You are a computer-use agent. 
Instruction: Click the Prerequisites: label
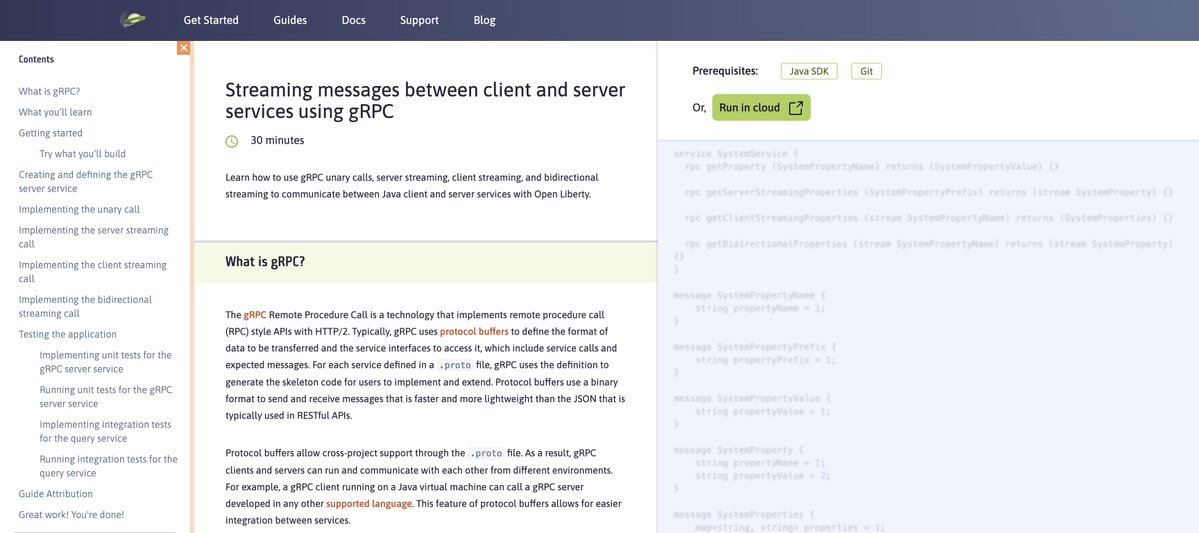click(x=725, y=71)
